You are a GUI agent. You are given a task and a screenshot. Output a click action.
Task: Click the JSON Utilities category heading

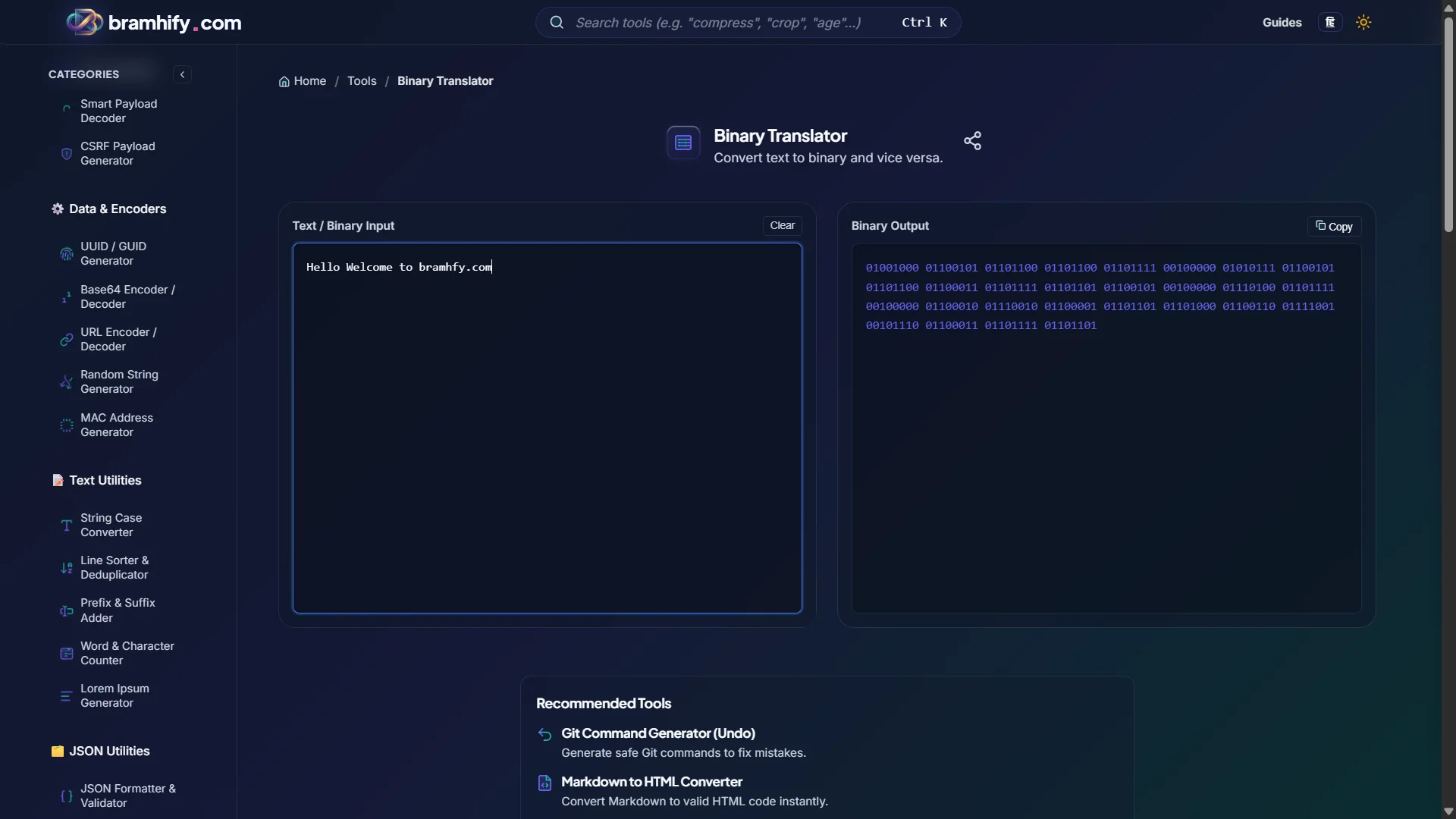[x=100, y=752]
